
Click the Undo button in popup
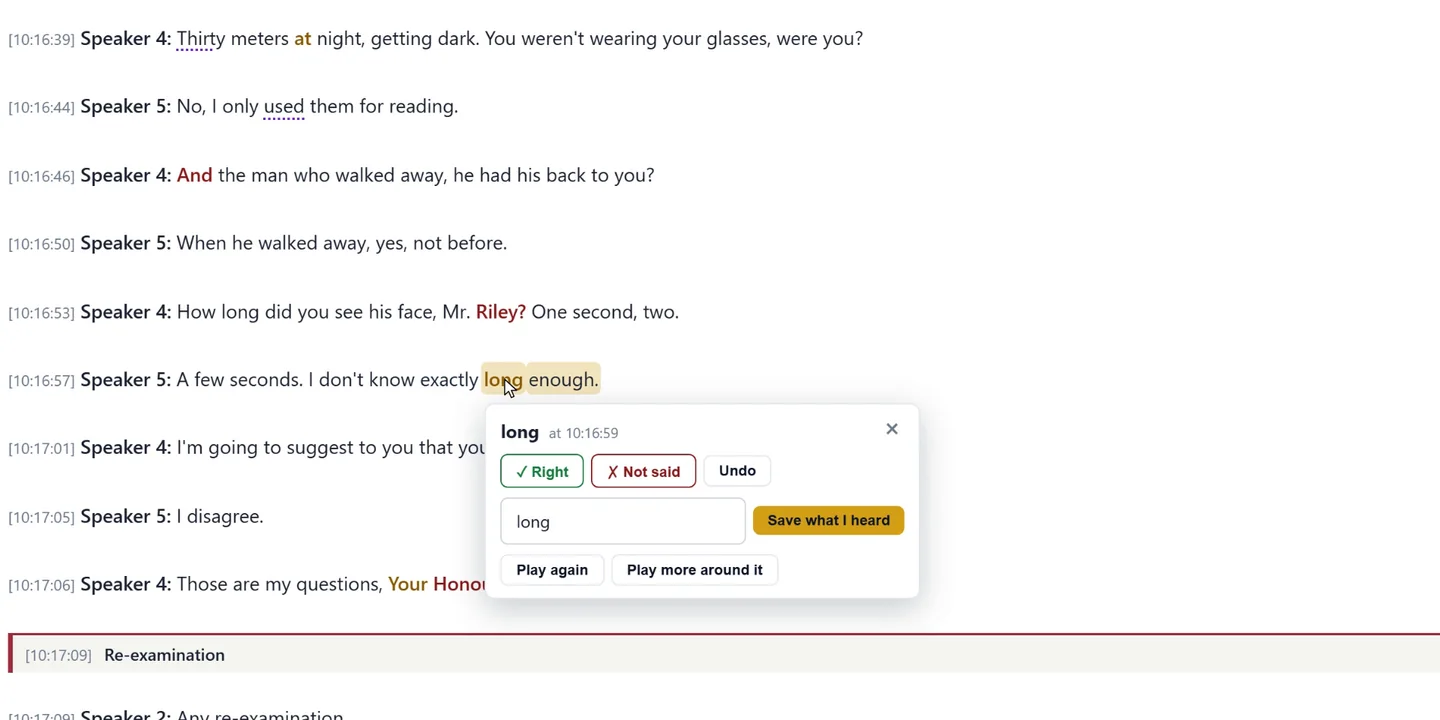737,470
